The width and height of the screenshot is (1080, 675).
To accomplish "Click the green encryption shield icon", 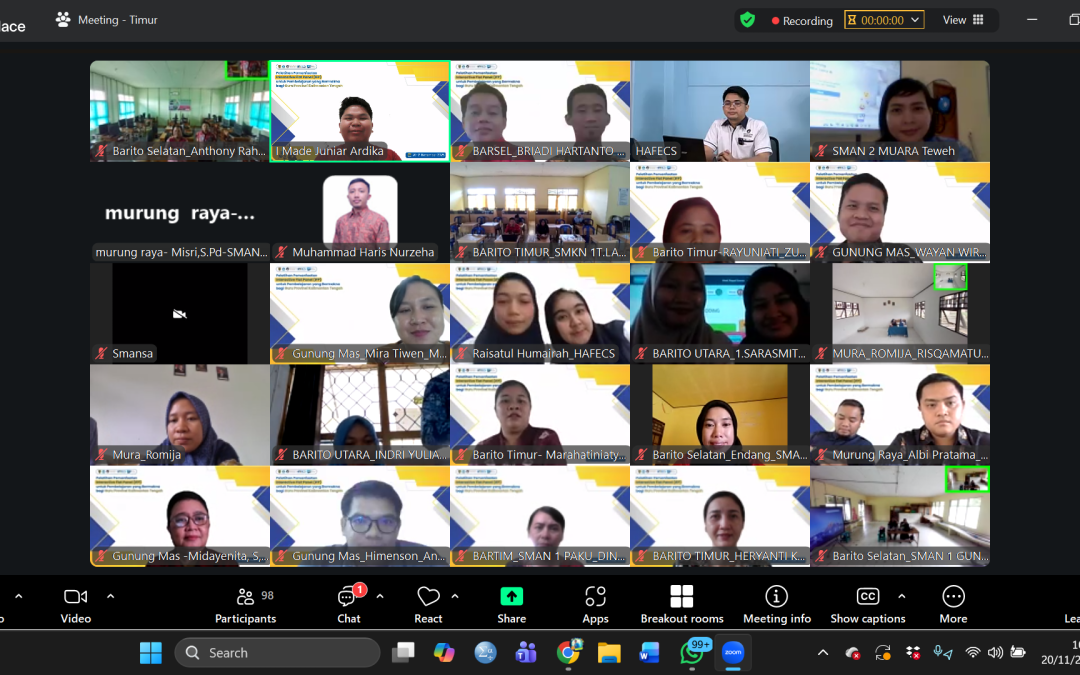I will point(747,20).
